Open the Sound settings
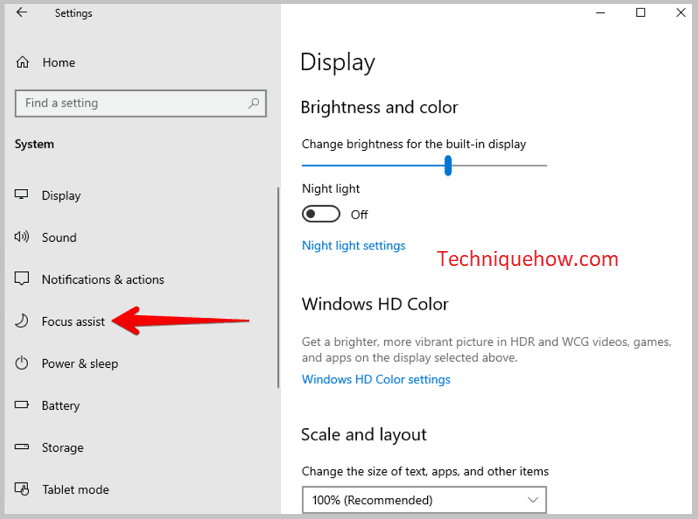Image resolution: width=698 pixels, height=519 pixels. 59,237
